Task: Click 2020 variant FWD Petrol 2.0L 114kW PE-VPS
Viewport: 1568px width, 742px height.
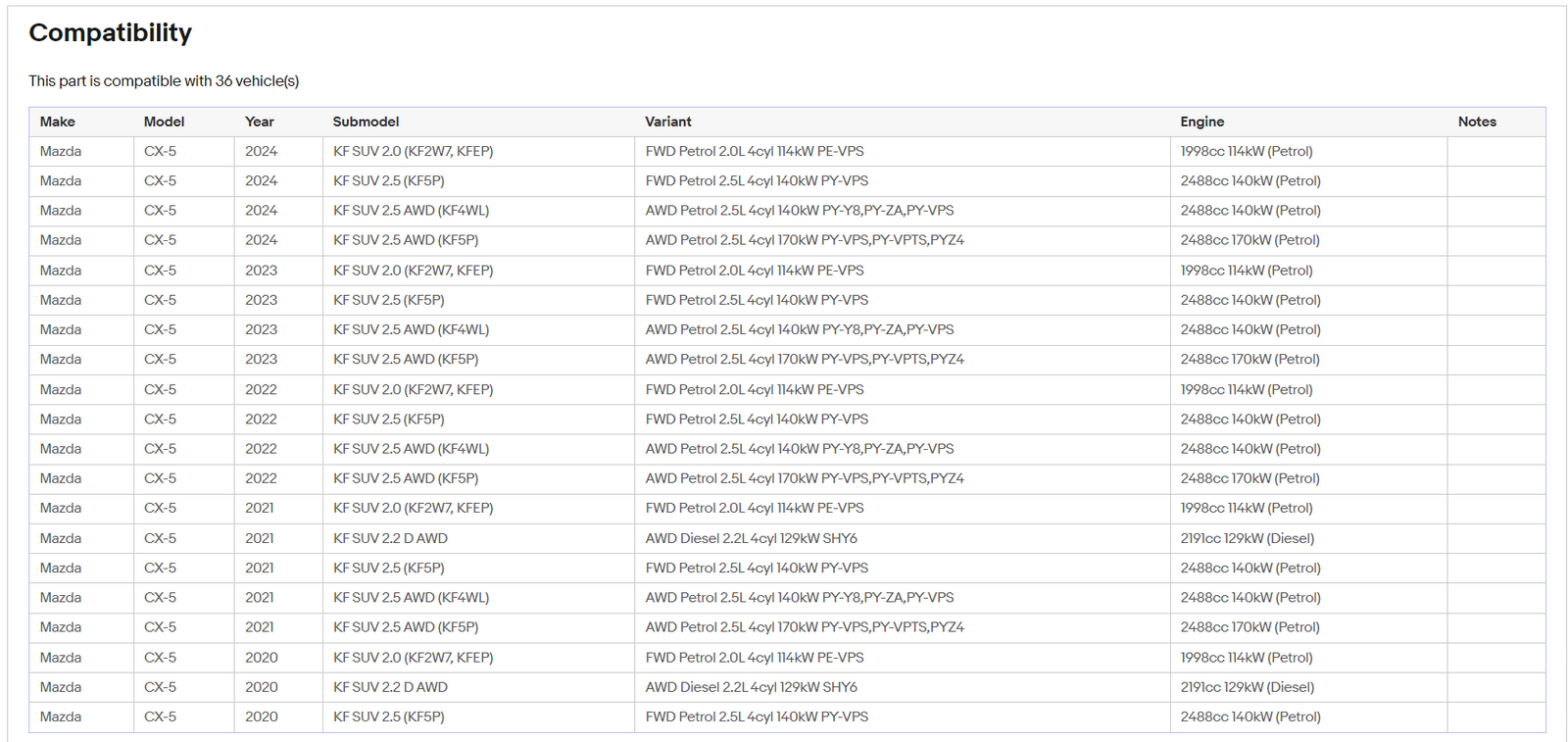Action: (x=755, y=658)
